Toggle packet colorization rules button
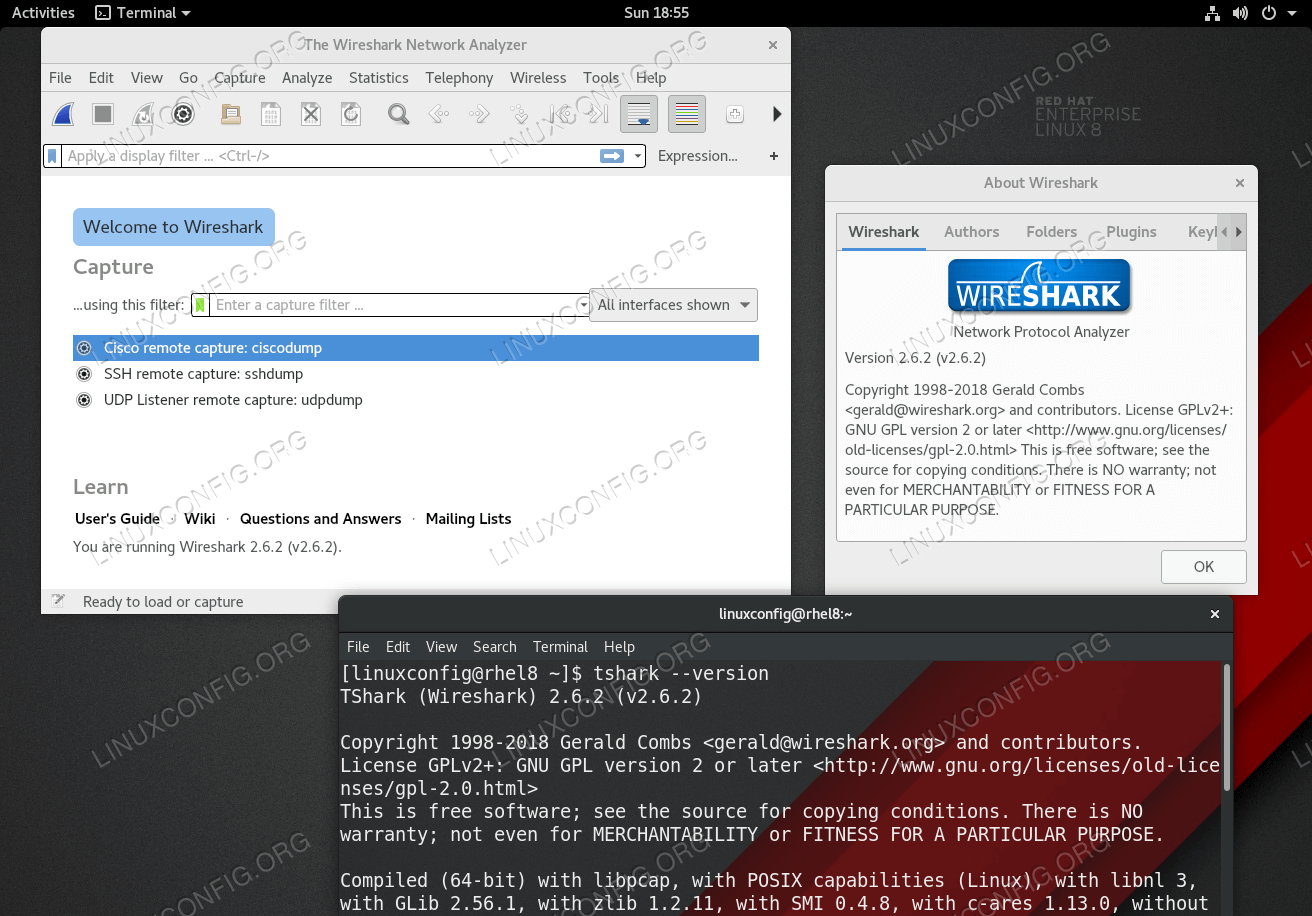Image resolution: width=1312 pixels, height=916 pixels. [687, 114]
